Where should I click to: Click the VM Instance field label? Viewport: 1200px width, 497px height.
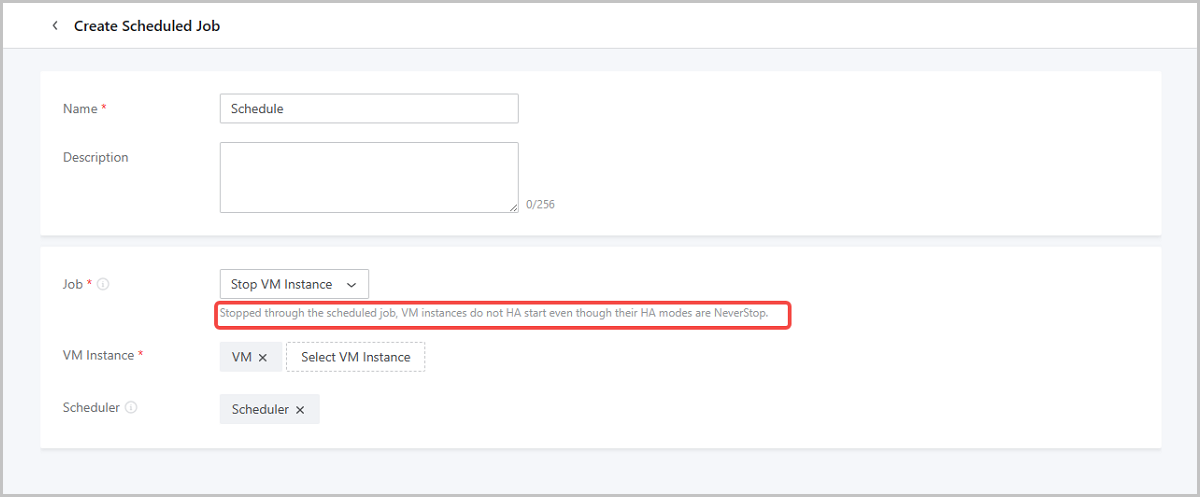pyautogui.click(x=98, y=355)
